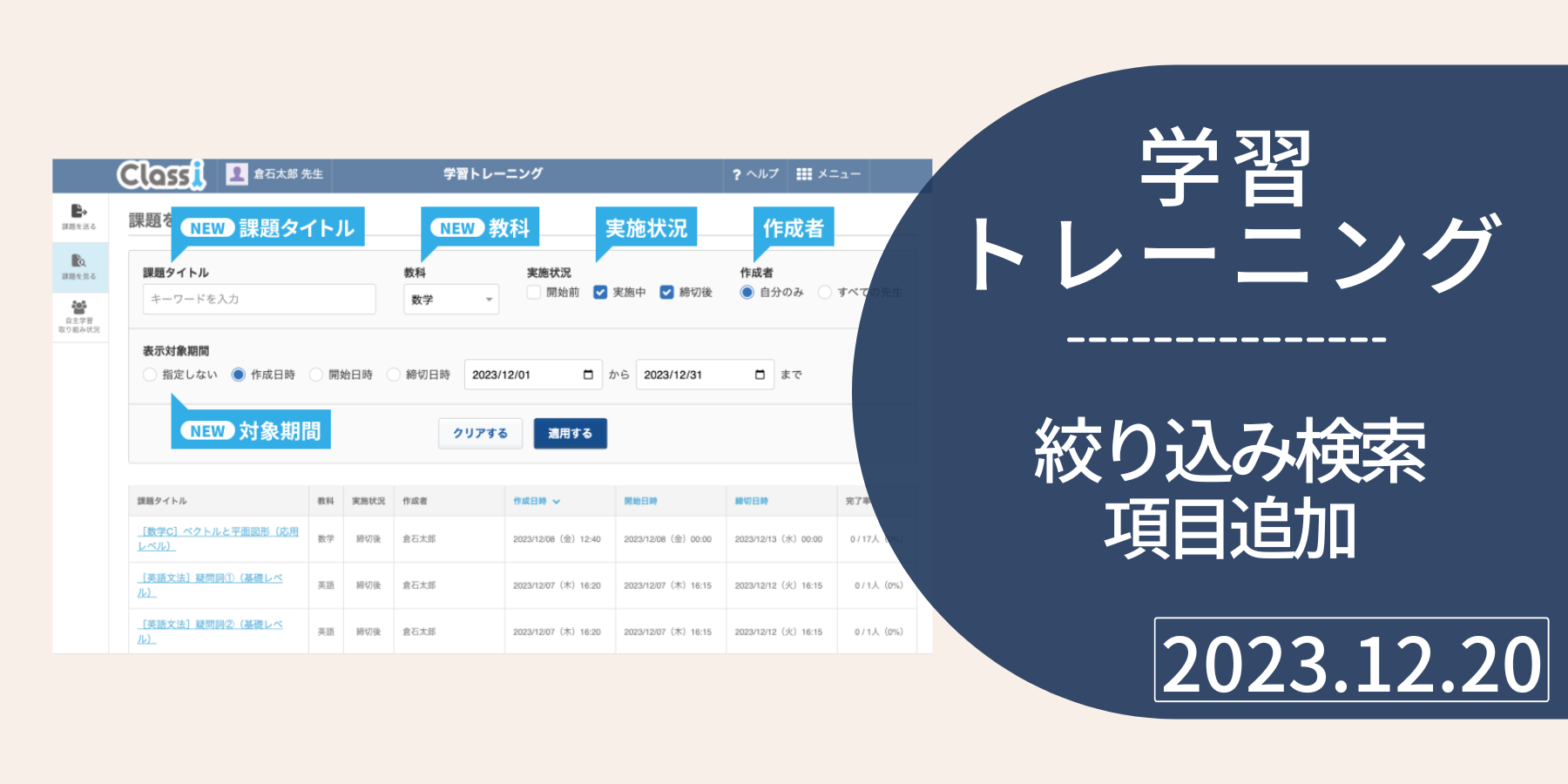This screenshot has height=784, width=1568.
Task: Open the 教科 dropdown showing 数学
Action: click(451, 299)
